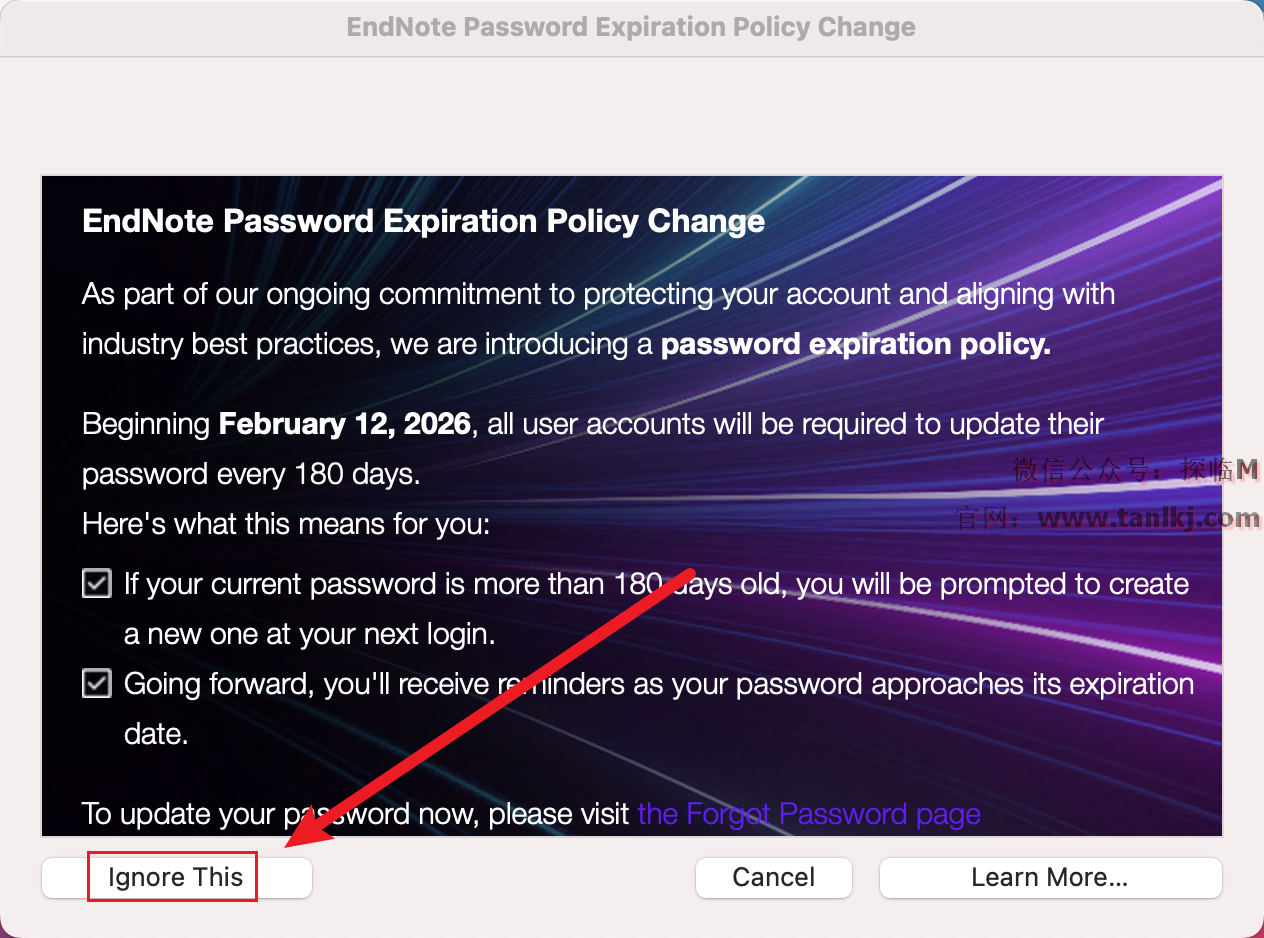Select the bold 'password expiration policy.' phrase
The image size is (1264, 938).
click(x=856, y=344)
